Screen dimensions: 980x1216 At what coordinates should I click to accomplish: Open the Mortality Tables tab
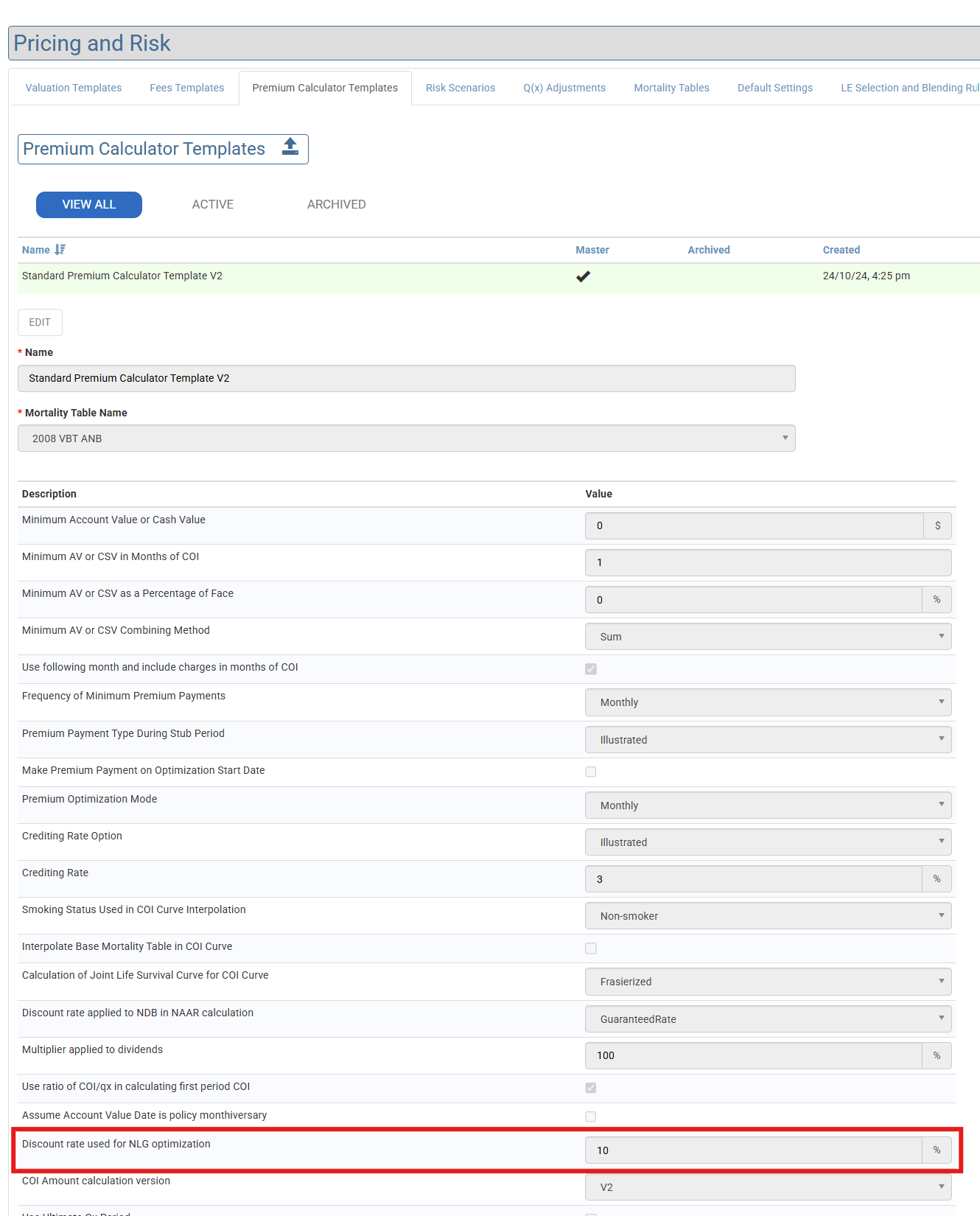[x=671, y=88]
